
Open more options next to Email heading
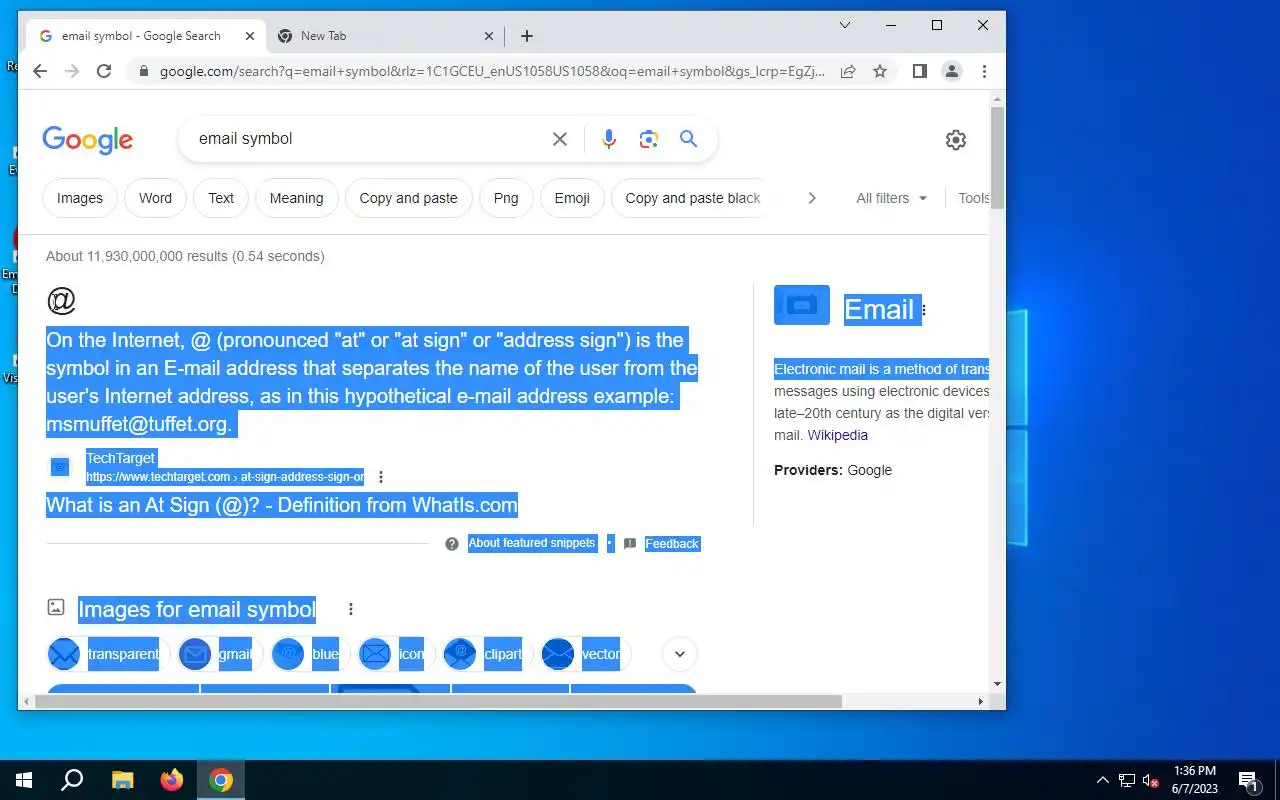click(924, 310)
